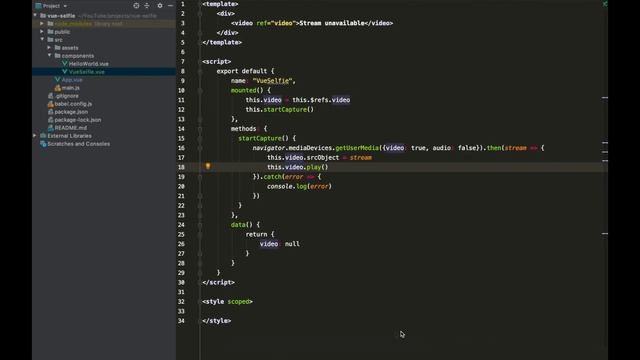Select Scratches and Consoles node
640x360 pixels.
tap(78, 144)
